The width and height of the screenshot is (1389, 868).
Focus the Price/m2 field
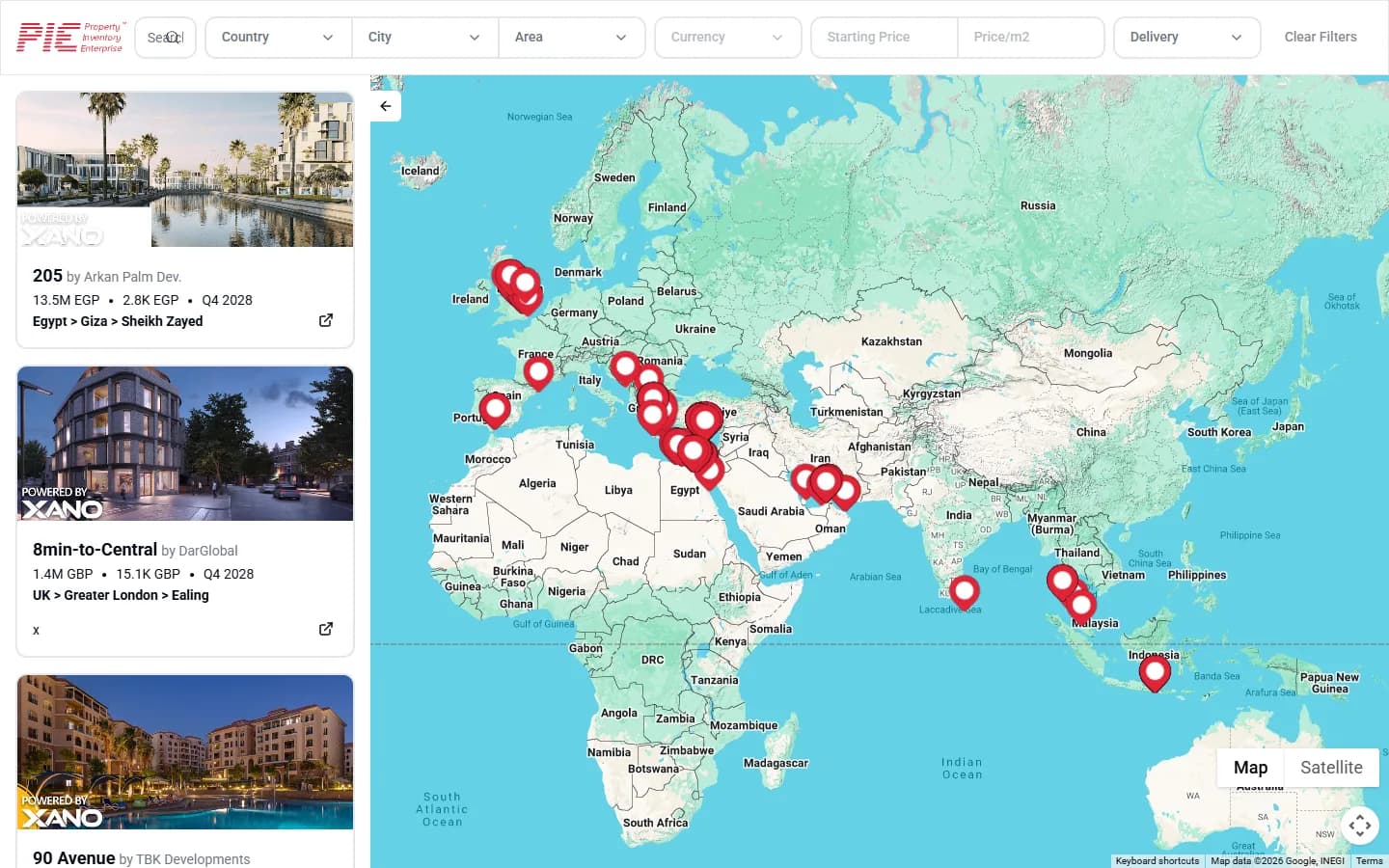pyautogui.click(x=1031, y=38)
